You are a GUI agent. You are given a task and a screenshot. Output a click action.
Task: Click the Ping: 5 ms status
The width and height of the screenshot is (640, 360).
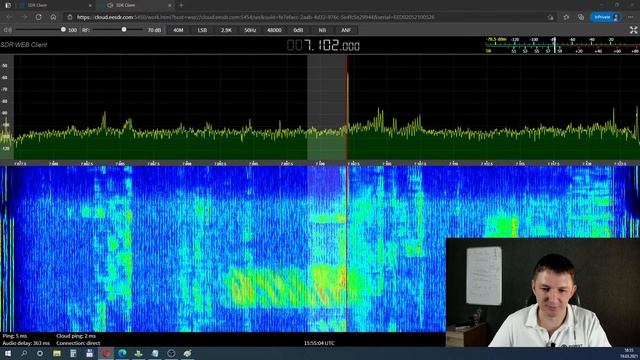tap(15, 336)
